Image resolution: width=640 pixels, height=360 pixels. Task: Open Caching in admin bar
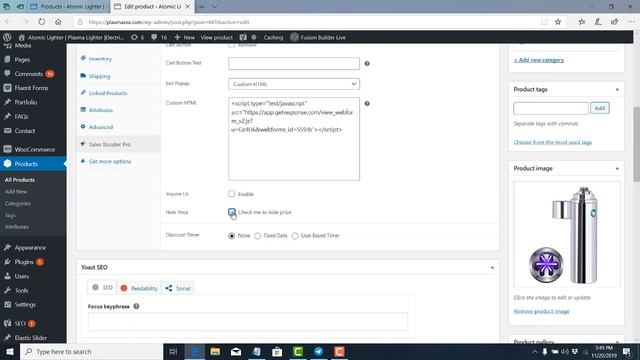coord(273,37)
